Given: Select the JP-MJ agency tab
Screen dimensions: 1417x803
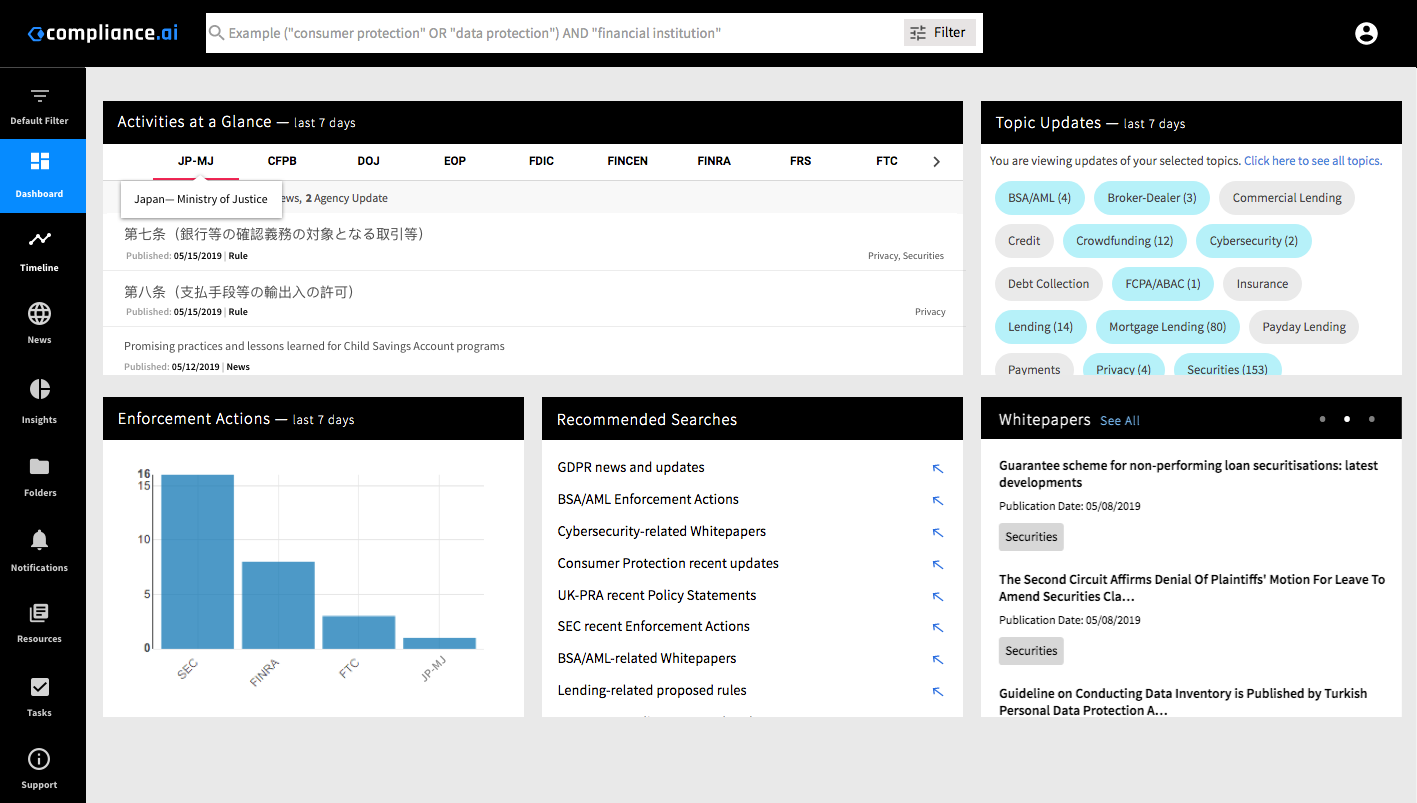Looking at the screenshot, I should pos(196,161).
